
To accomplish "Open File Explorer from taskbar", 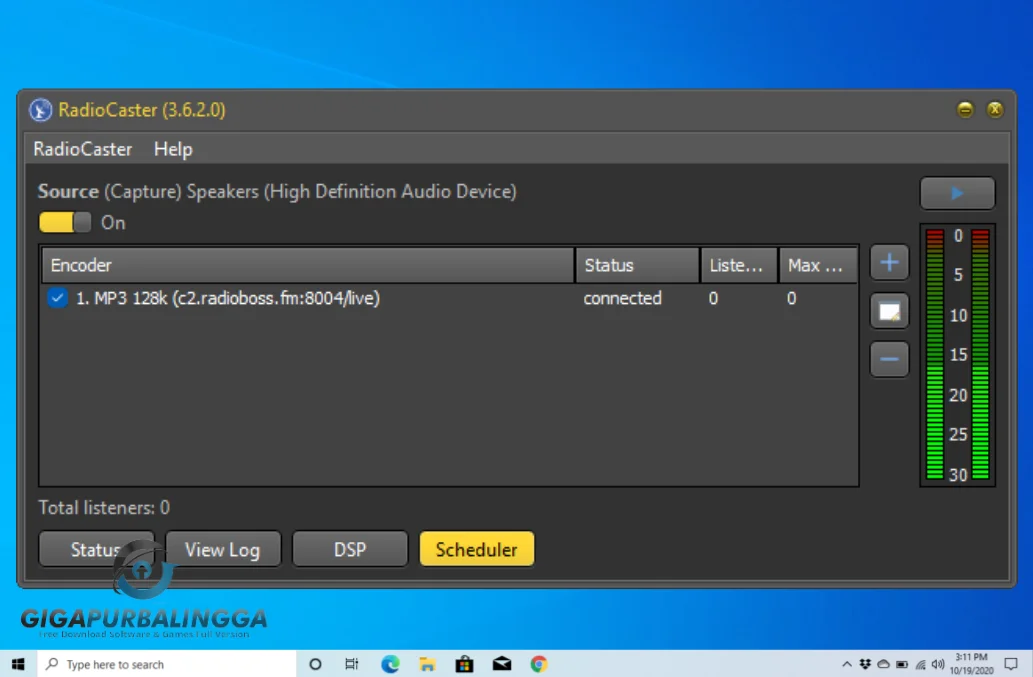I will point(427,664).
